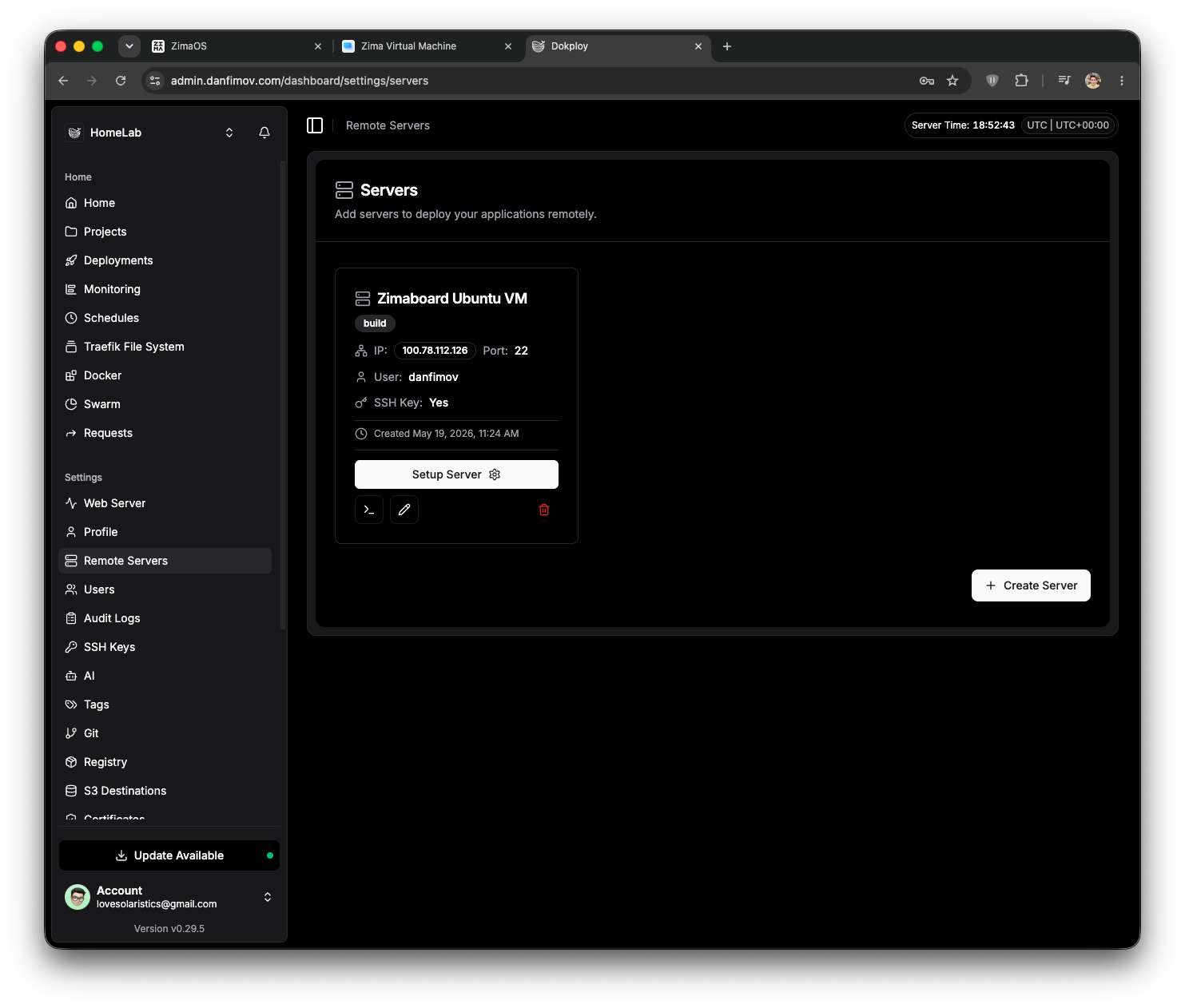Go to Home in the sidebar
Screen dimensions: 1185x1008
165,203
